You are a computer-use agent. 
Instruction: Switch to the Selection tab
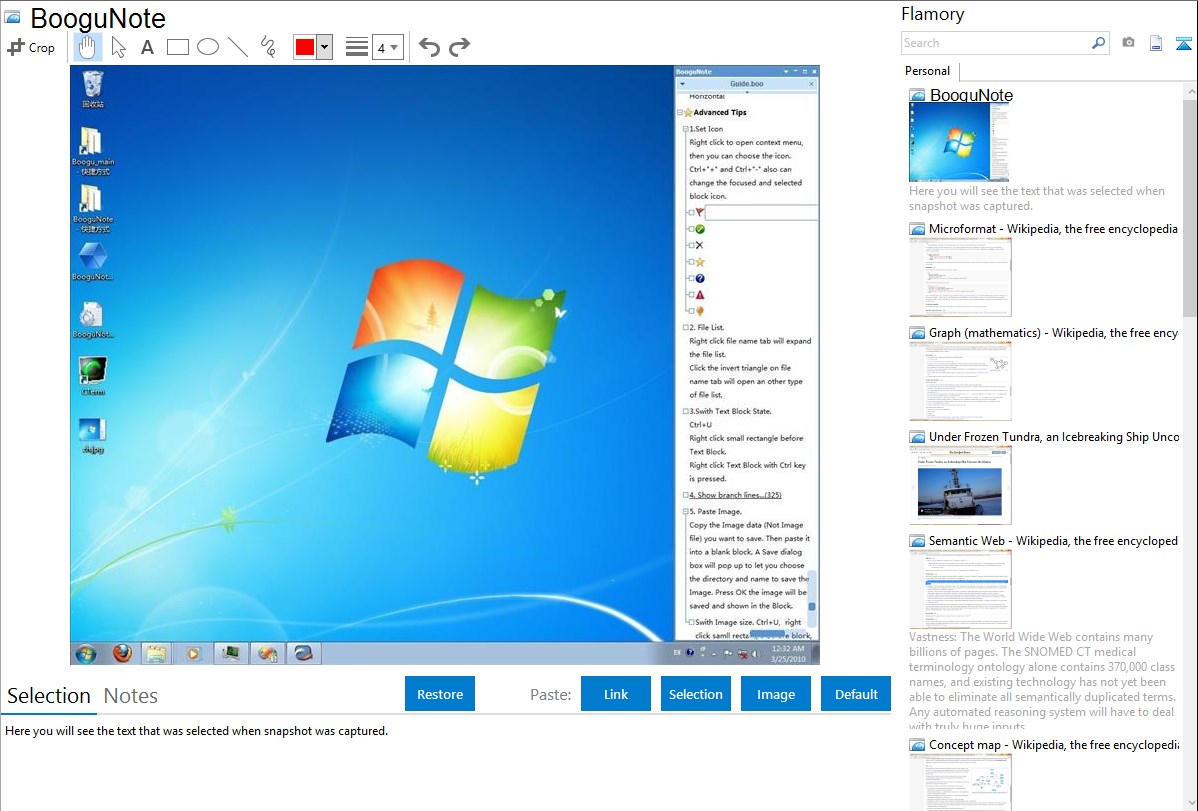(x=49, y=696)
